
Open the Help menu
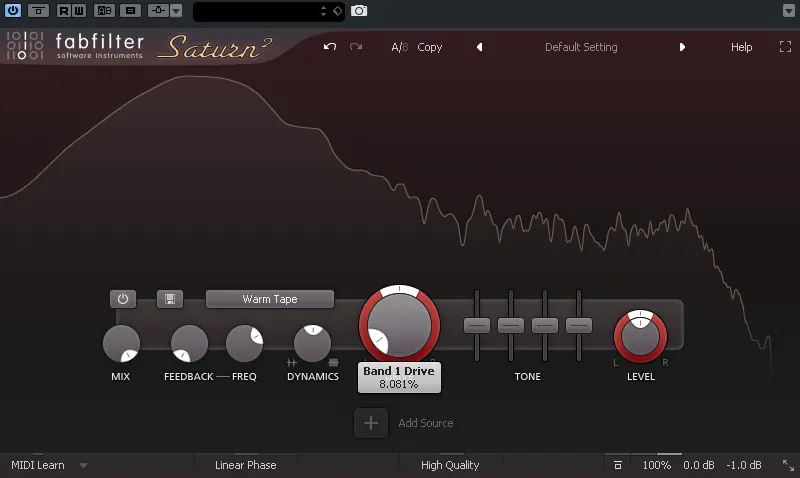741,47
